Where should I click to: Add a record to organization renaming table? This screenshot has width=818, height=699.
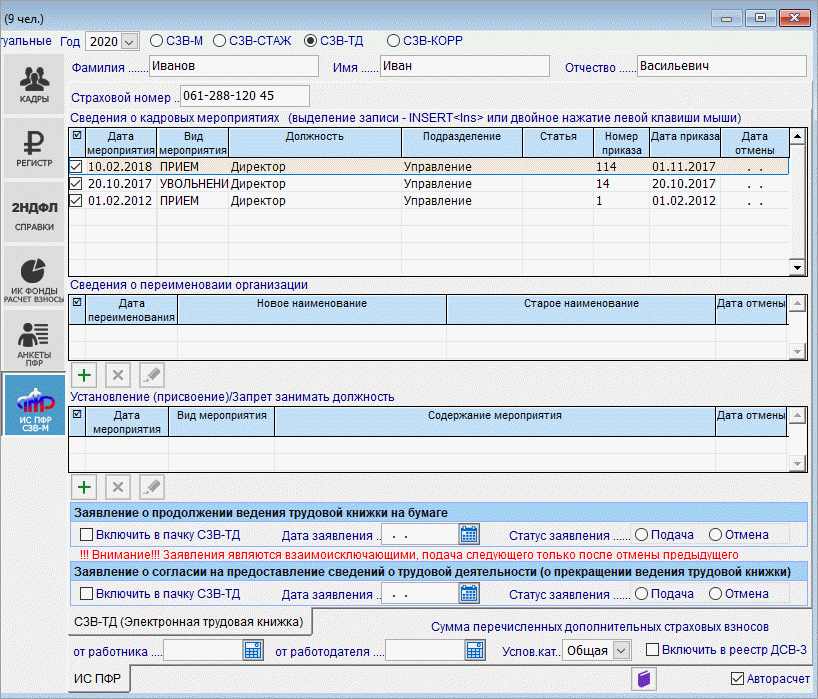click(84, 375)
